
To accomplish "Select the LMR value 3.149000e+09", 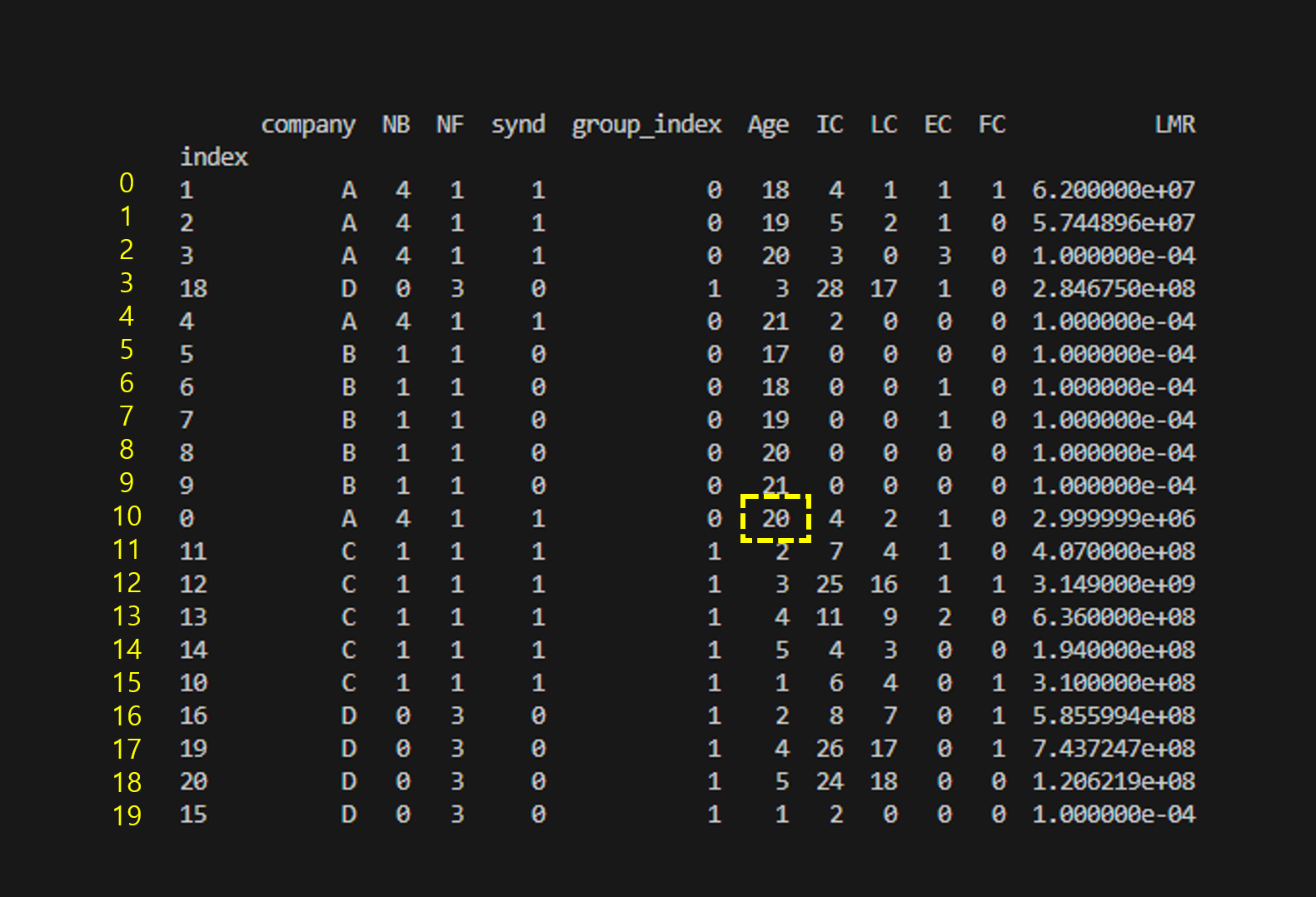I will (1114, 584).
